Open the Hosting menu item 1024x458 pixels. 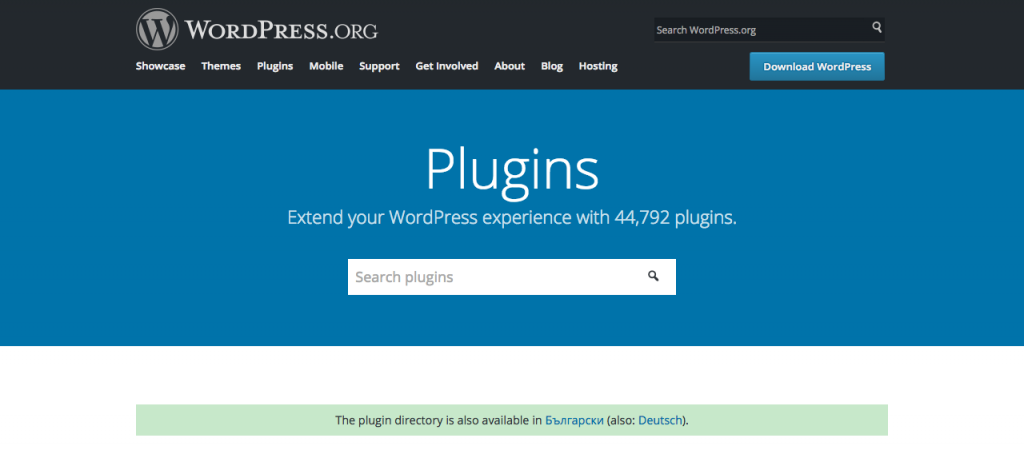(598, 66)
